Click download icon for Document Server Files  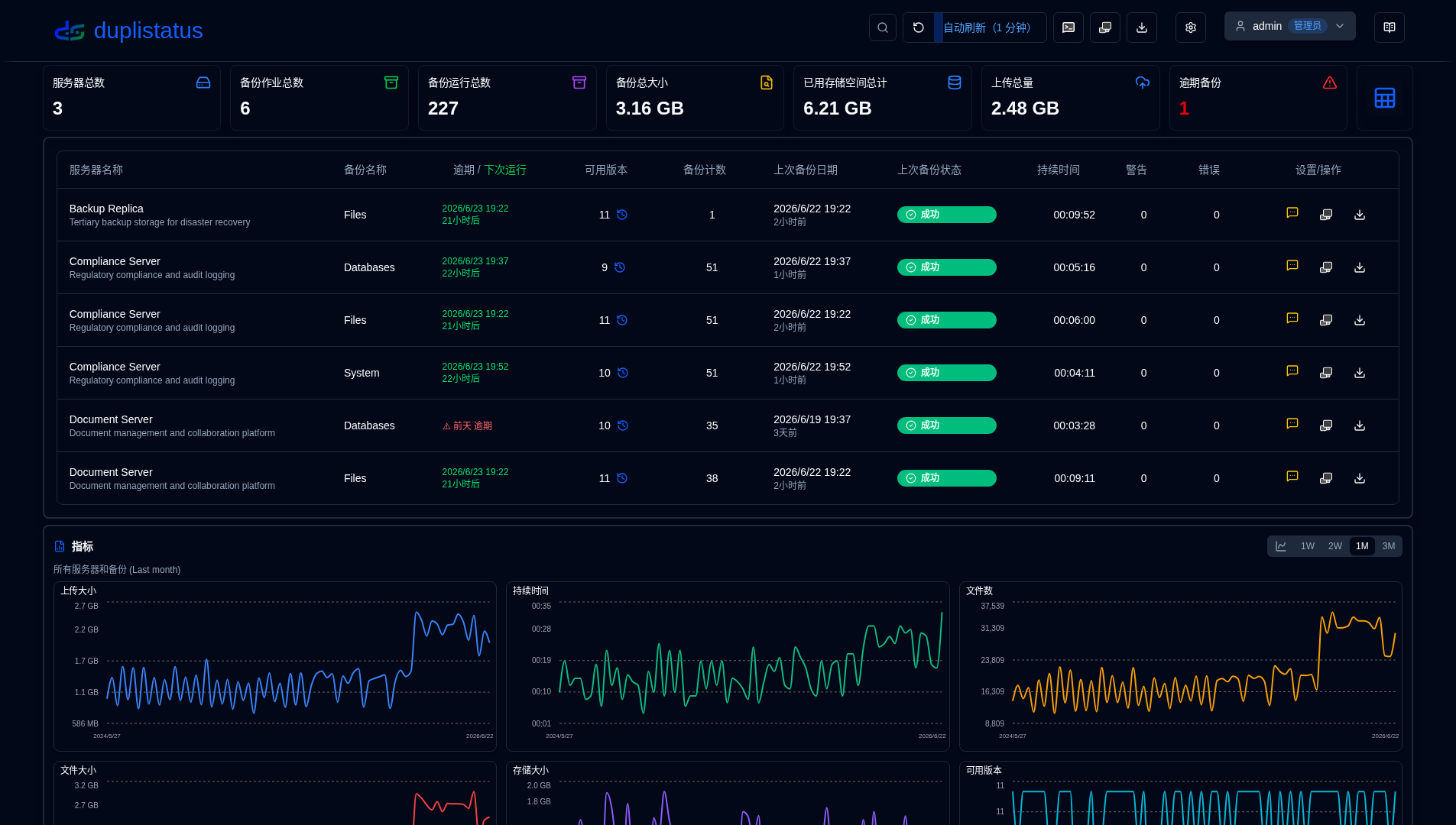1360,478
